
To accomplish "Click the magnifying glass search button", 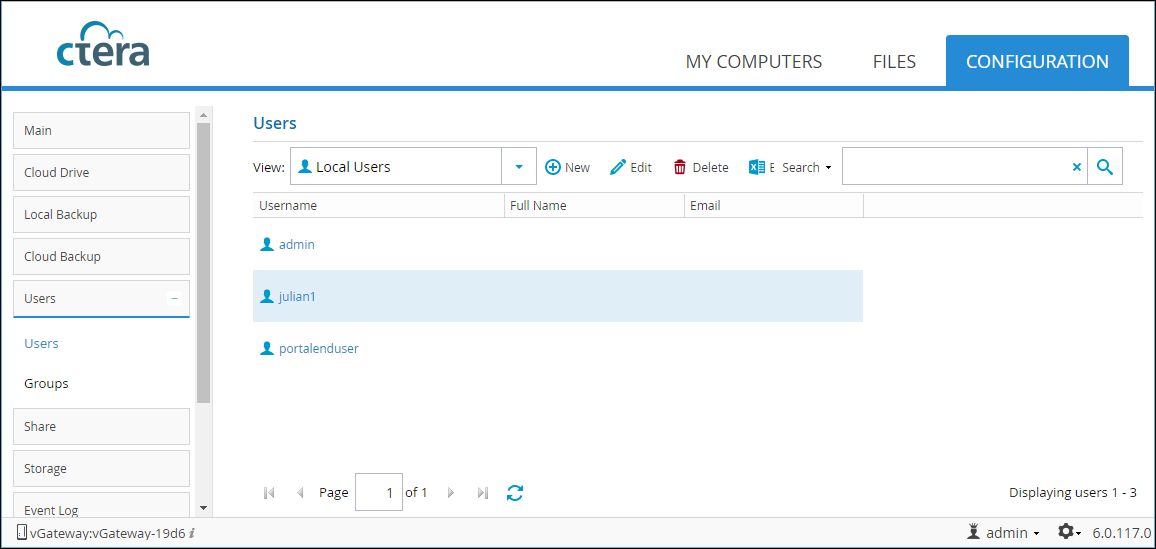I will pyautogui.click(x=1104, y=167).
